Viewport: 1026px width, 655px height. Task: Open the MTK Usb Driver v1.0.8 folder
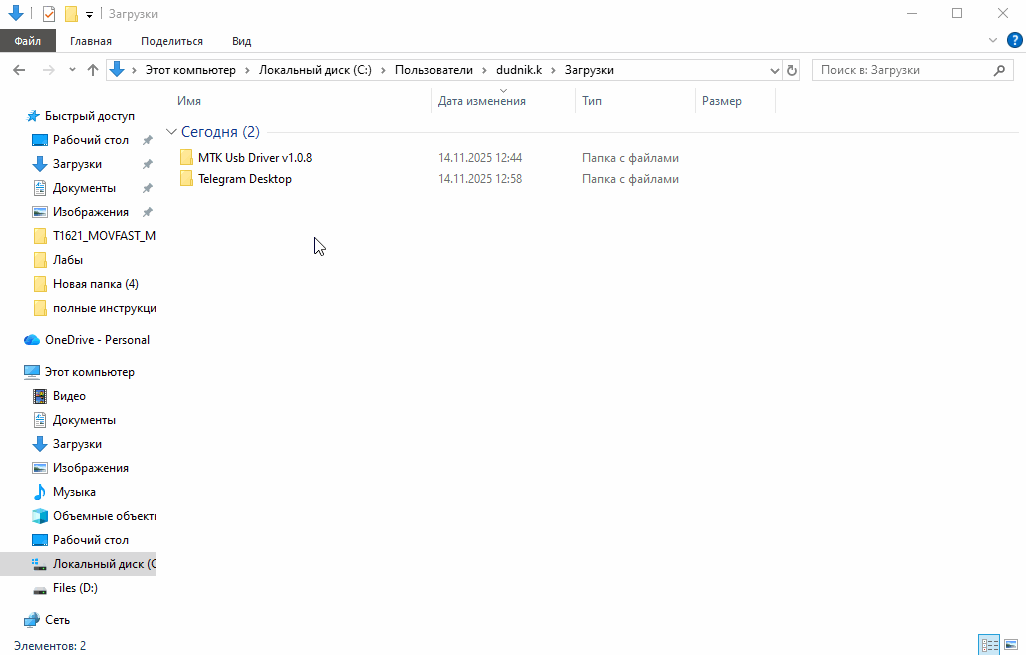(254, 158)
